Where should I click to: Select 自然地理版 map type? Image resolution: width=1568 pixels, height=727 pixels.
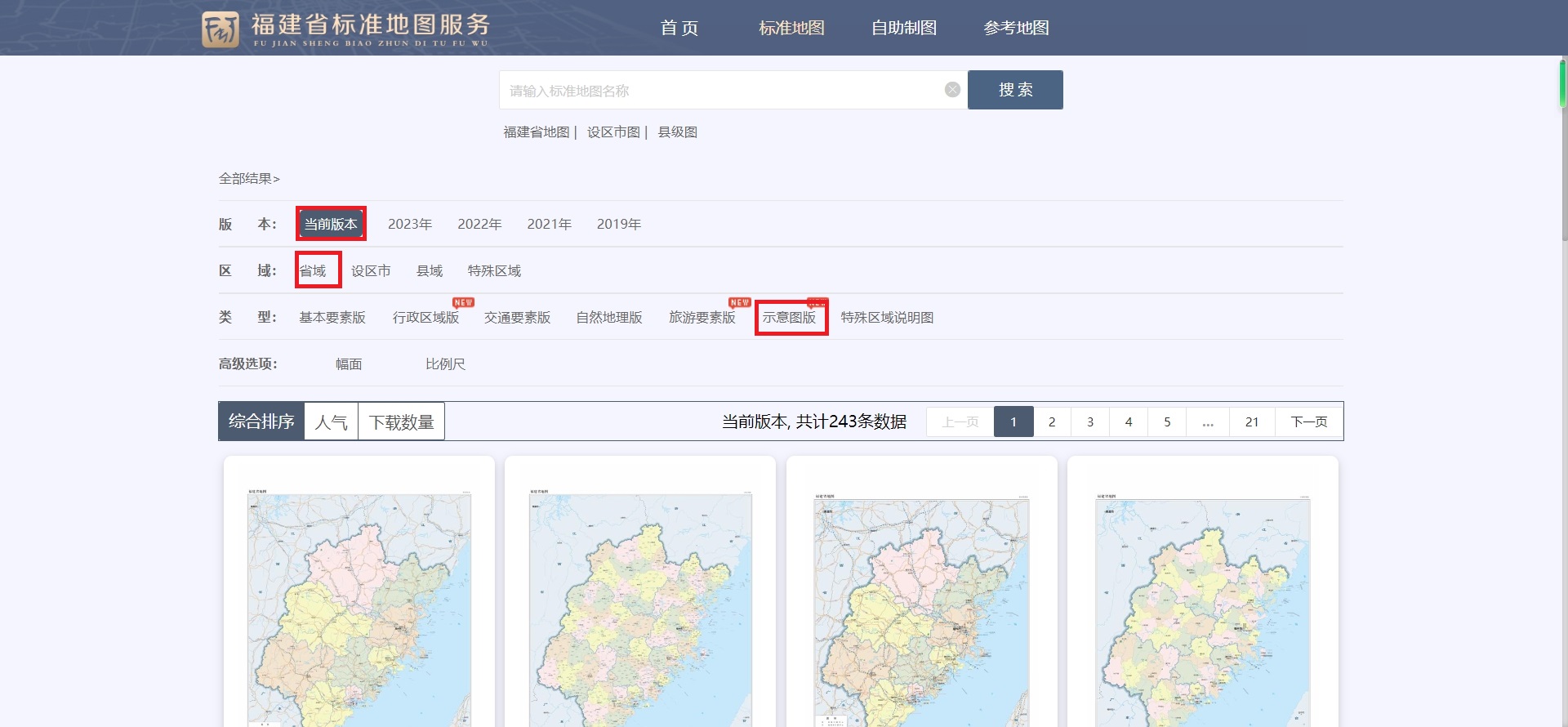click(x=609, y=317)
